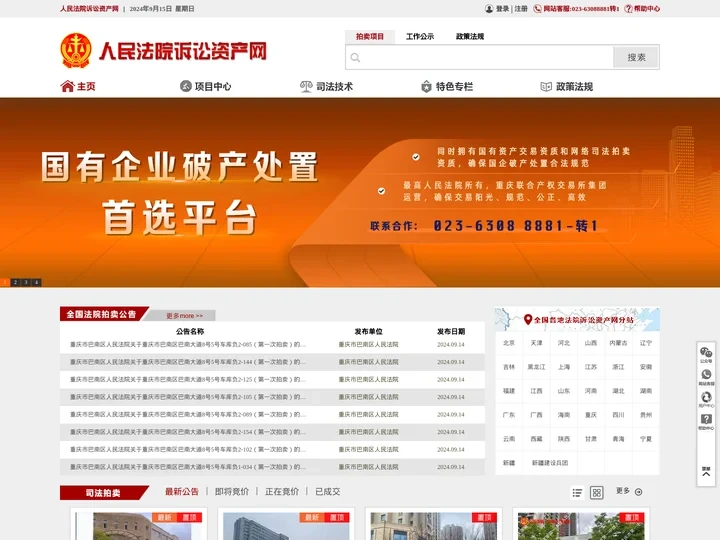The height and width of the screenshot is (540, 720).
Task: Click the back-to-top arrow icon
Action: (706, 472)
